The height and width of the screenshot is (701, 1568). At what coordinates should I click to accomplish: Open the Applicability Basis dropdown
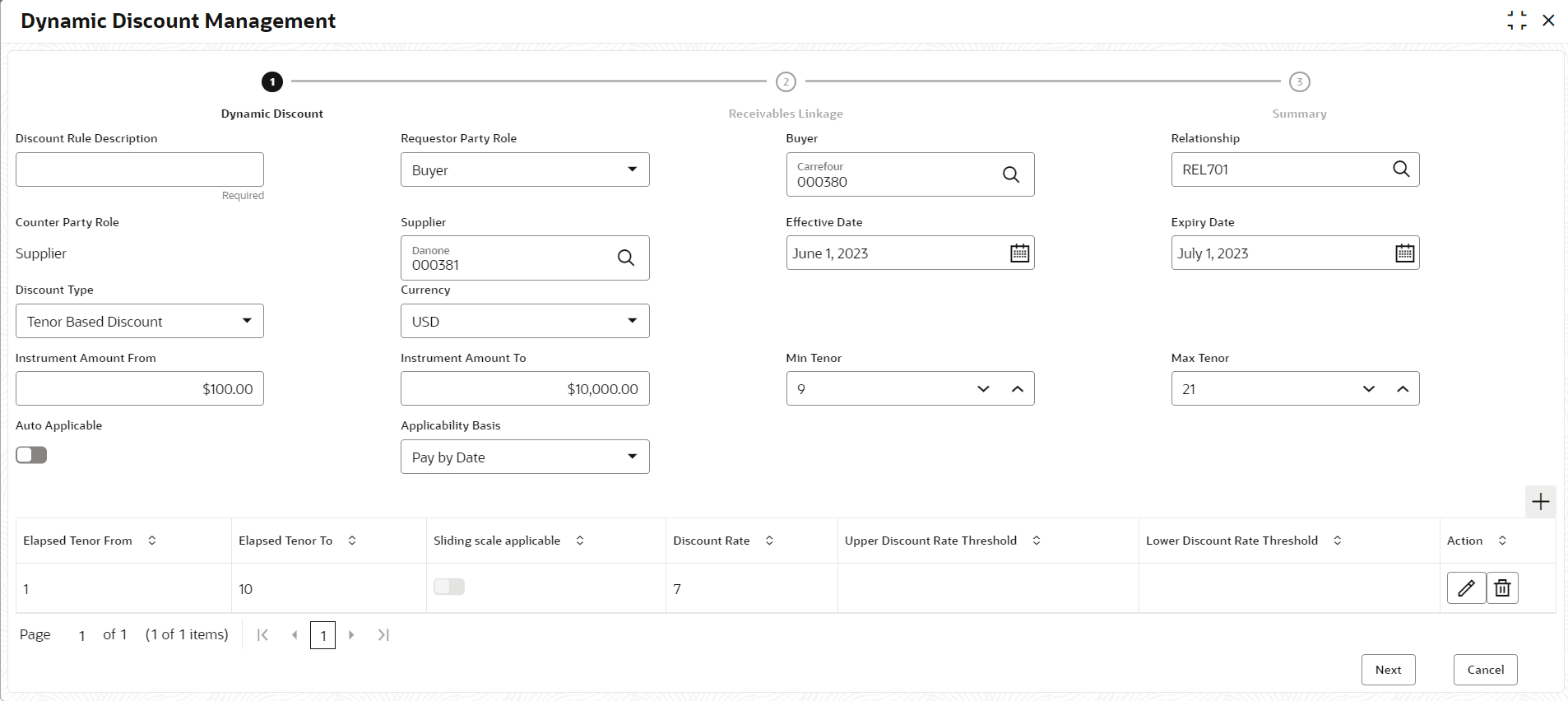point(632,457)
